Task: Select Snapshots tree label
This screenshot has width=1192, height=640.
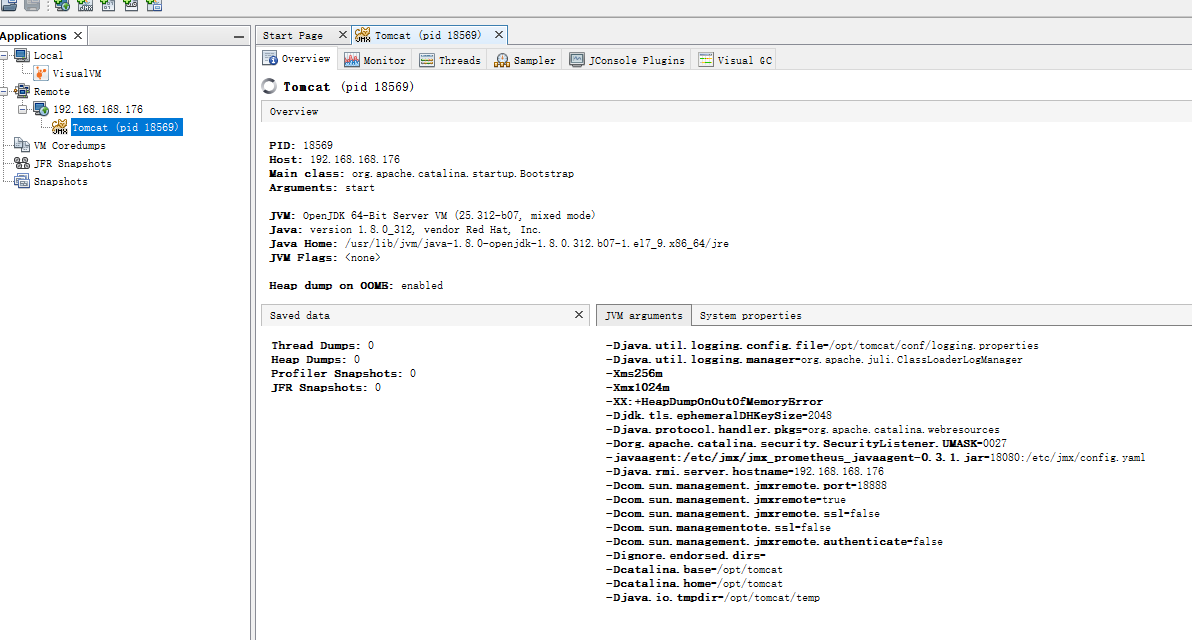Action: pos(60,182)
